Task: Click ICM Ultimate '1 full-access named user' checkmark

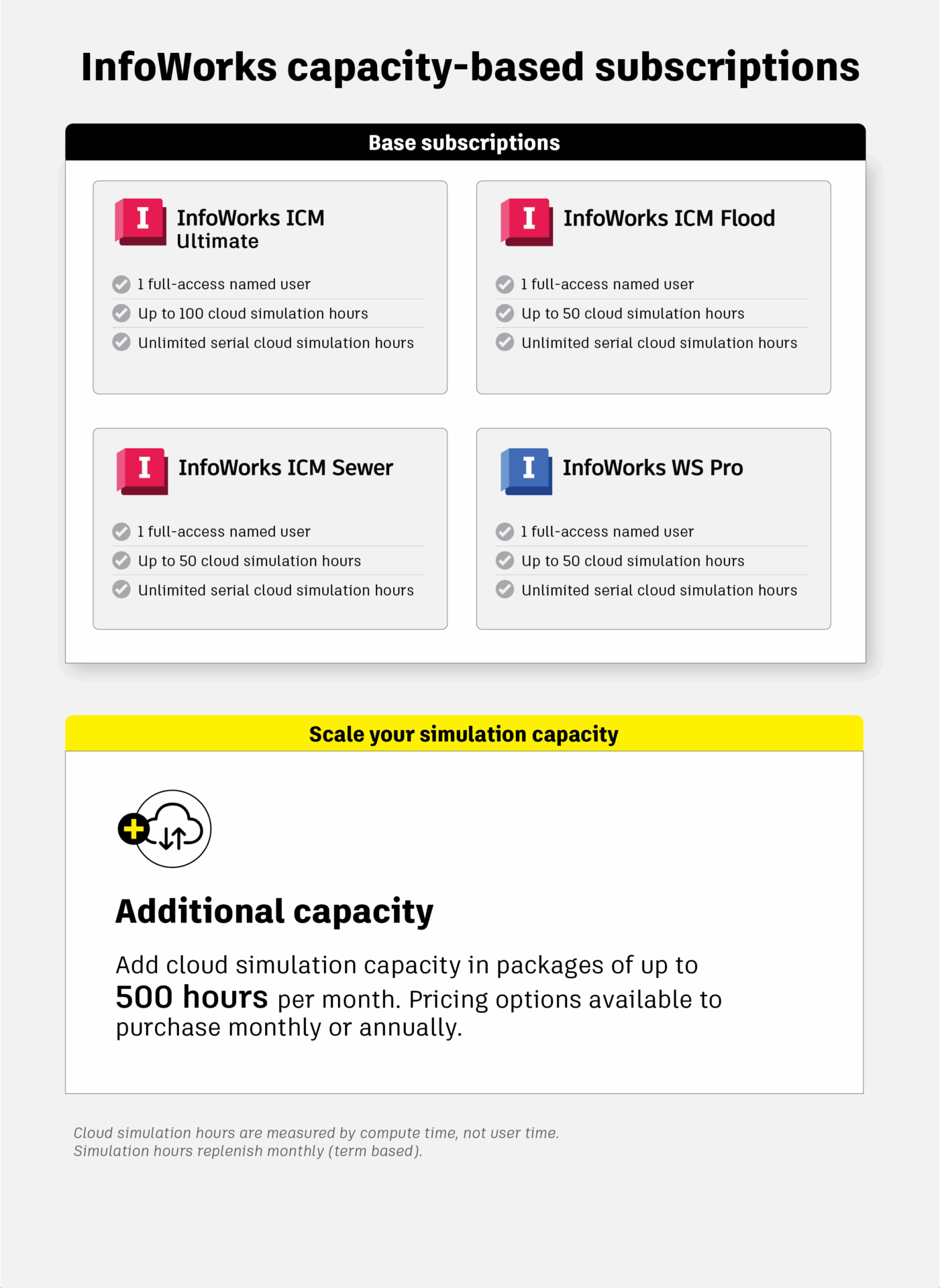Action: [121, 284]
